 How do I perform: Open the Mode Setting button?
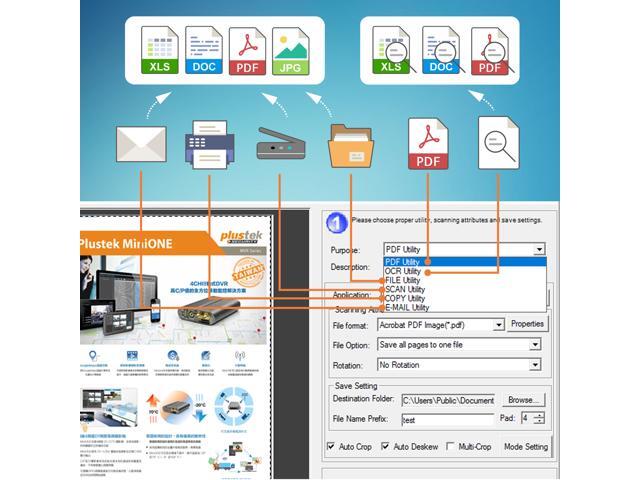tap(525, 446)
